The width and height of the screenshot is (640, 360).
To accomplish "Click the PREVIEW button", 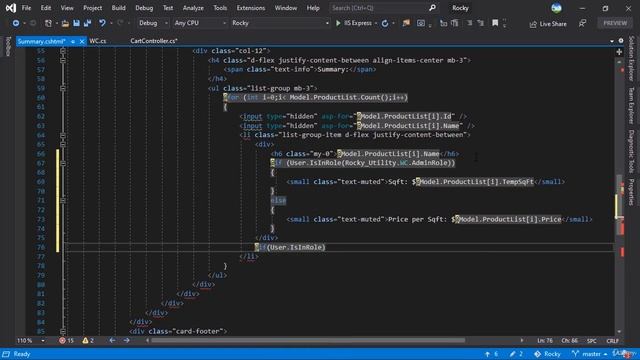I will pos(615,23).
